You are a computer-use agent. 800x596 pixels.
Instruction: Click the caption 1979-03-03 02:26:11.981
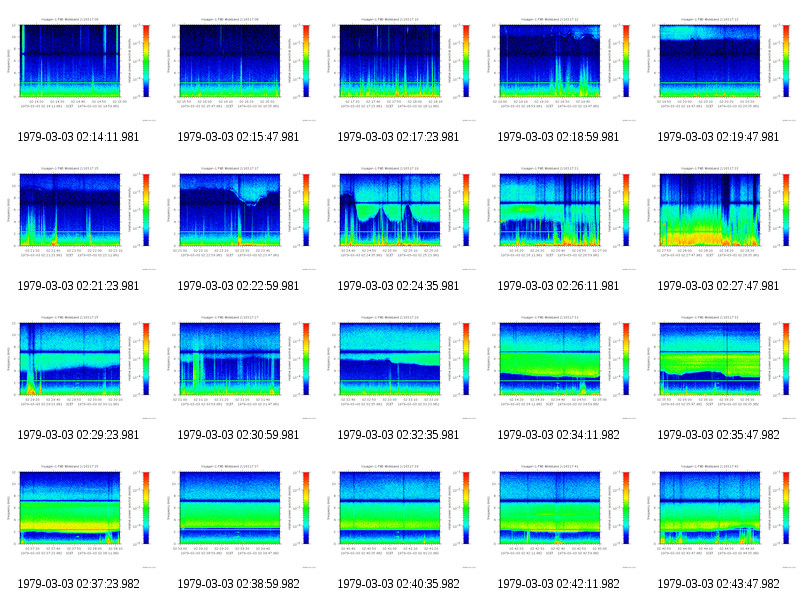point(558,286)
